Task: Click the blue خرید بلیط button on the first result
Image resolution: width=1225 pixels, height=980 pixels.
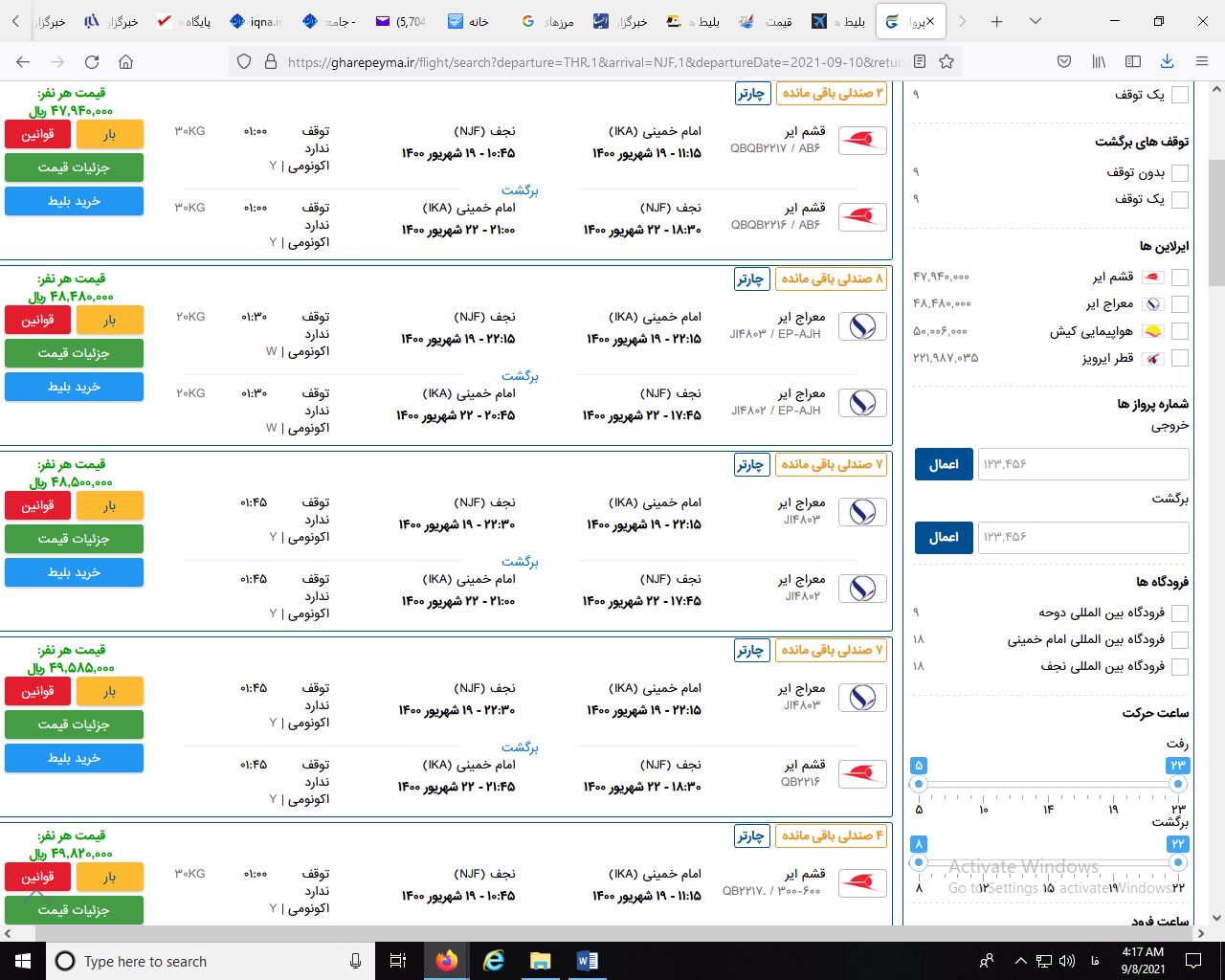Action: (74, 201)
